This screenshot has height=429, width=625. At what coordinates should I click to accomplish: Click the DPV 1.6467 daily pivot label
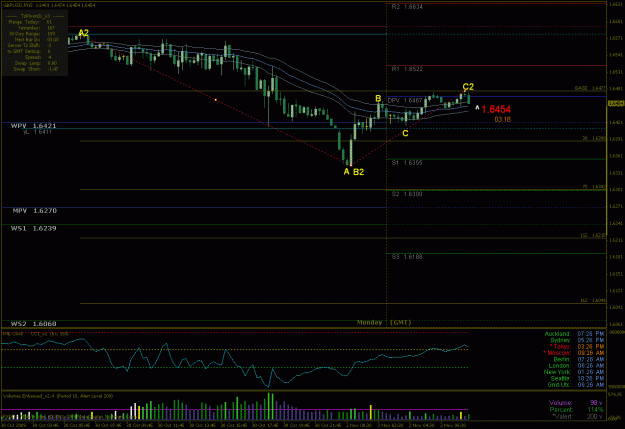click(x=405, y=100)
